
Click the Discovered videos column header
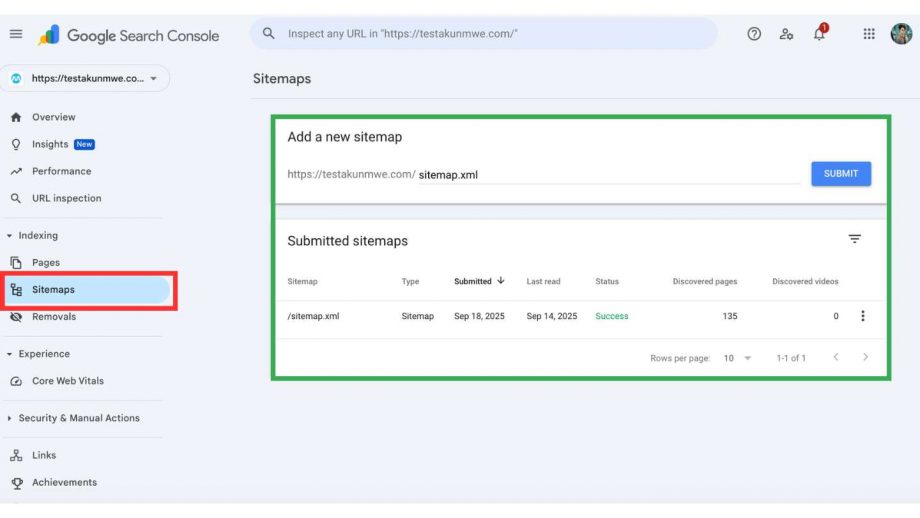(805, 282)
